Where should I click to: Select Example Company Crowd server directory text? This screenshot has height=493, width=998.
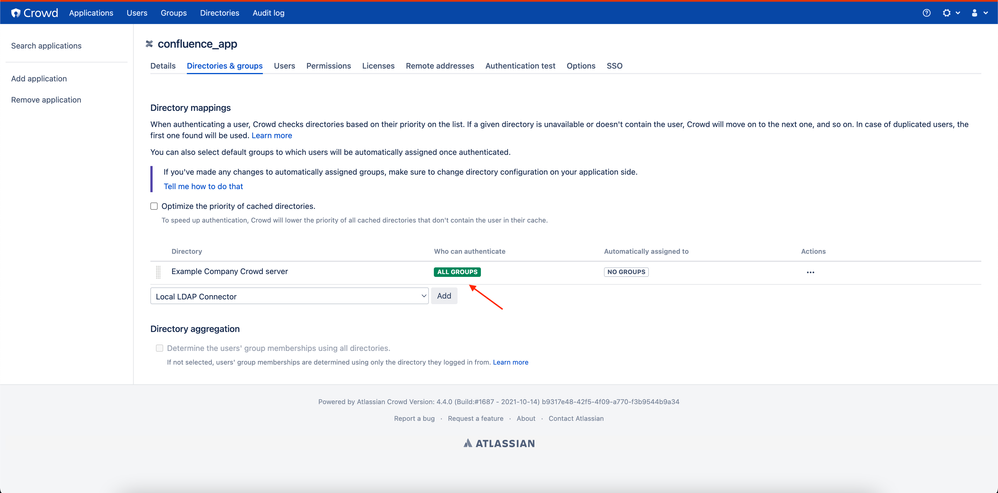(x=230, y=272)
